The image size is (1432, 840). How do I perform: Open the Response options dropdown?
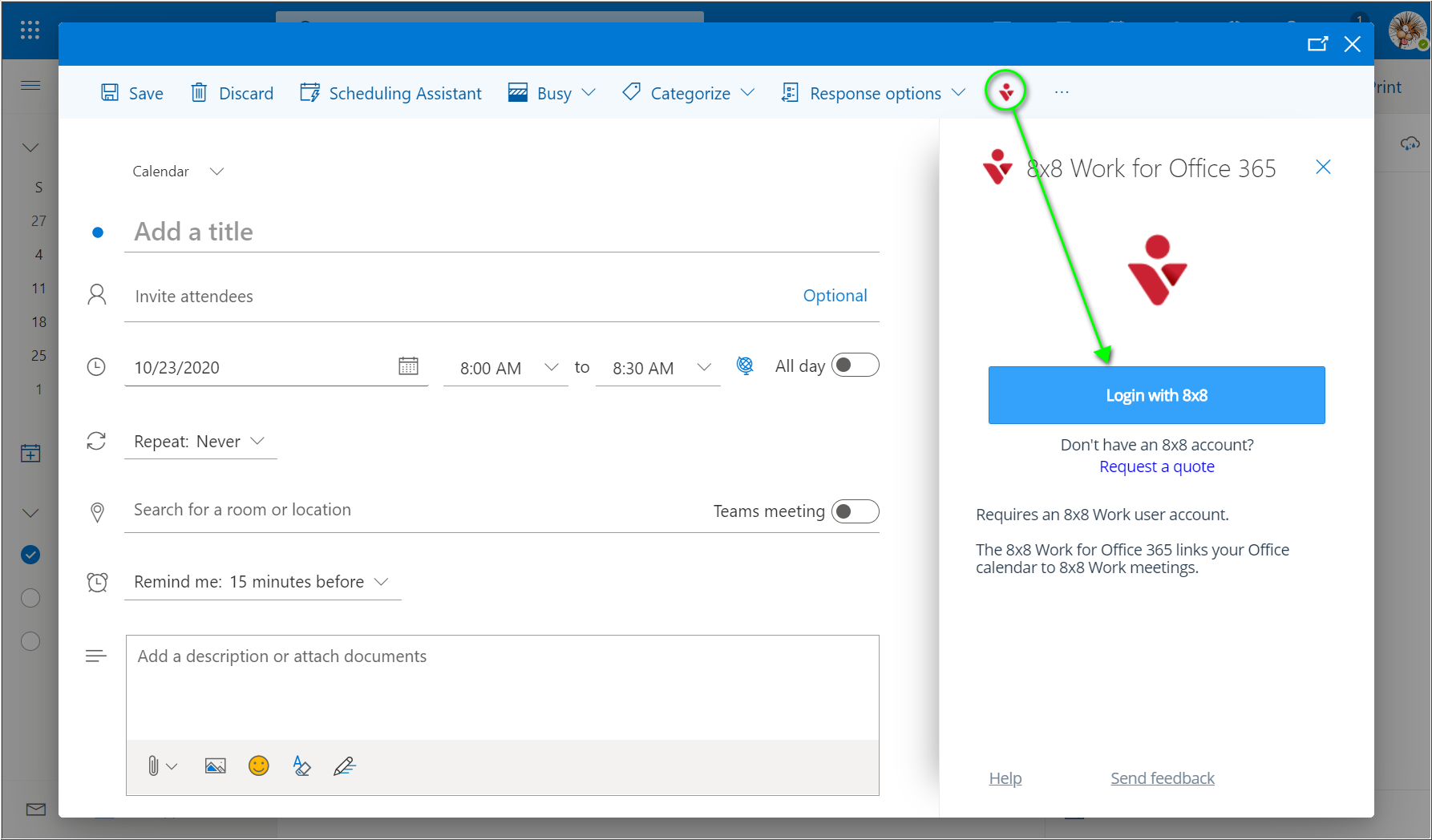[873, 93]
